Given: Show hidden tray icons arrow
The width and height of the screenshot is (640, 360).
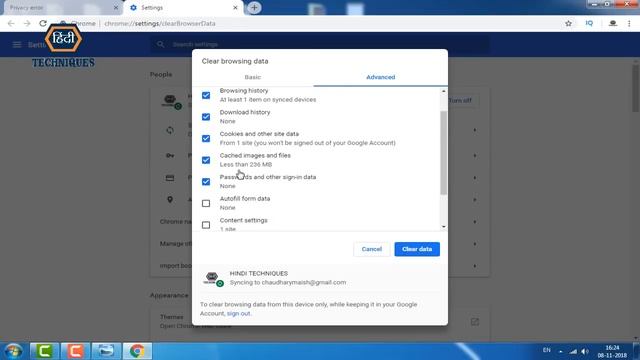Looking at the screenshot, I should tap(560, 351).
